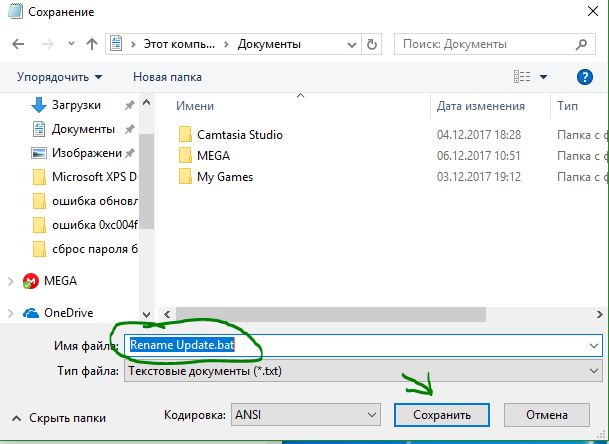Click date '03.12.2017 19:12' cell
The height and width of the screenshot is (444, 609).
coord(478,177)
